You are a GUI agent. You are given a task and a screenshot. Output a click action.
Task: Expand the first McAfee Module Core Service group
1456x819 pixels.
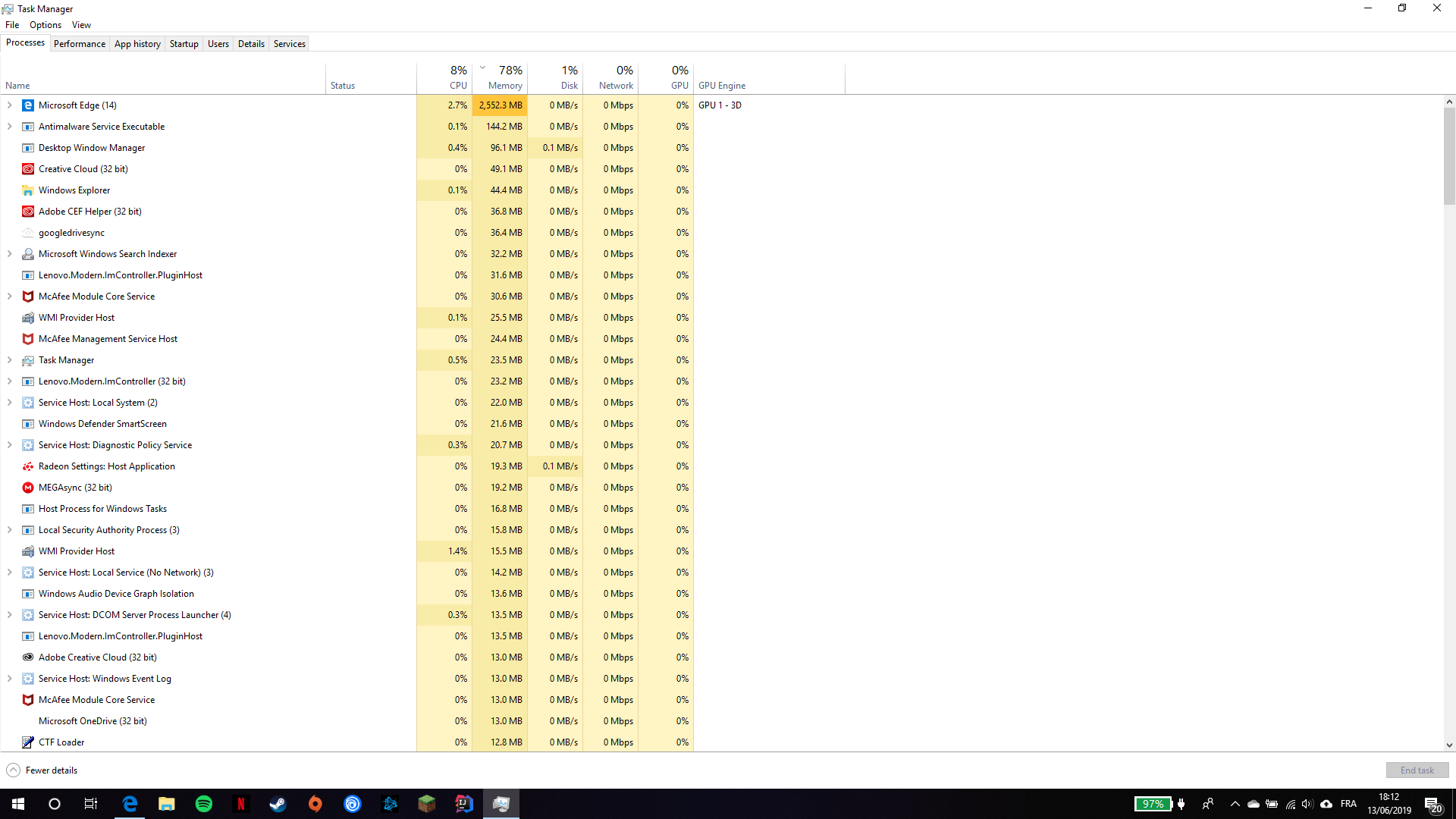(10, 297)
